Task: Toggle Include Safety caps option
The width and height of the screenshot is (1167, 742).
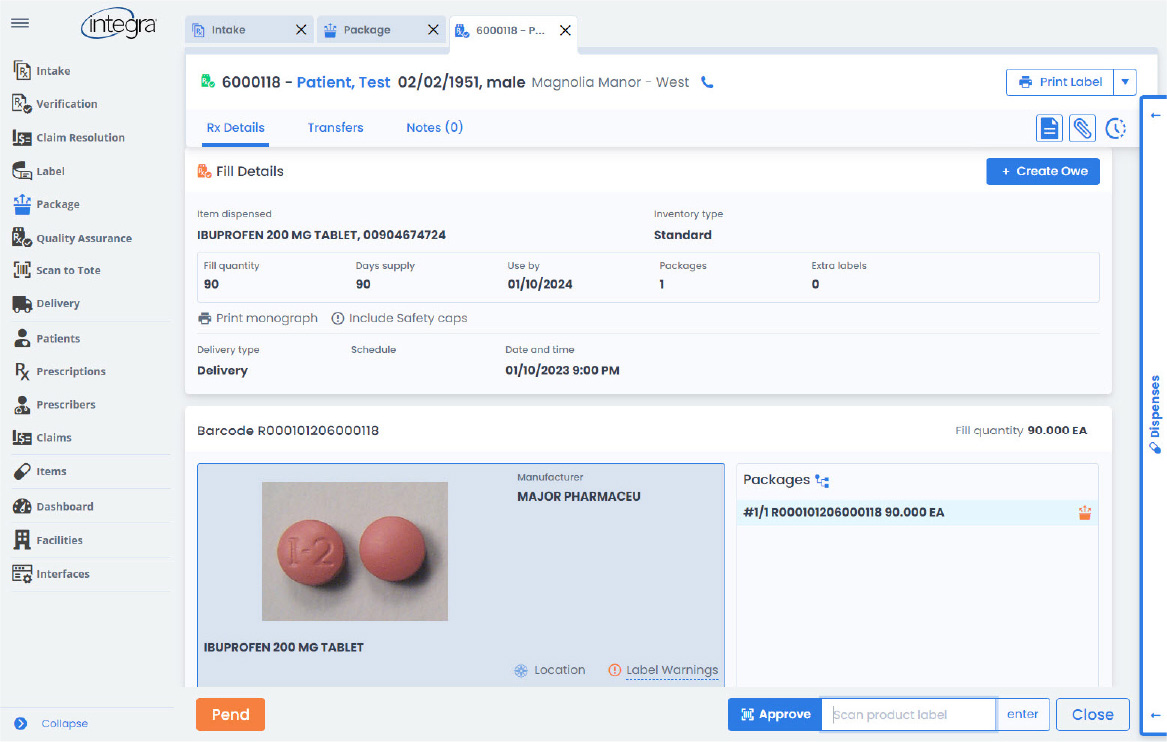Action: [399, 318]
